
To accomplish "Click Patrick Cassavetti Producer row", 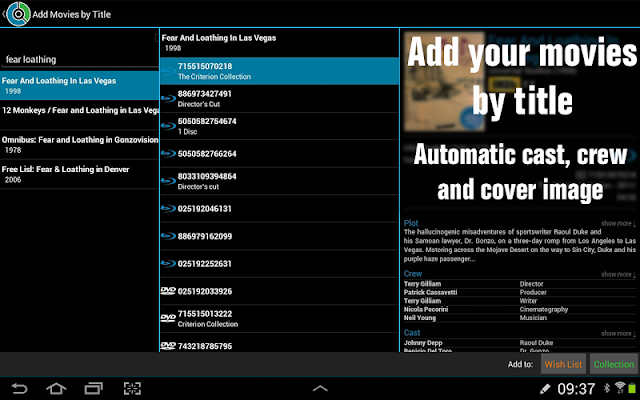I will point(520,292).
